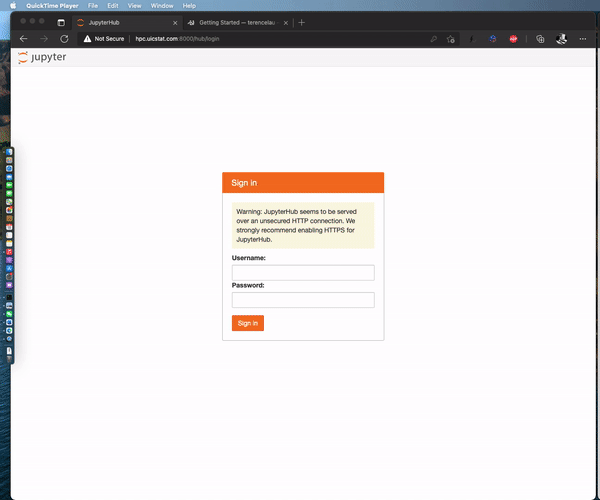Open the Collections icon in toolbar
This screenshot has height=500, width=600.
[540, 39]
